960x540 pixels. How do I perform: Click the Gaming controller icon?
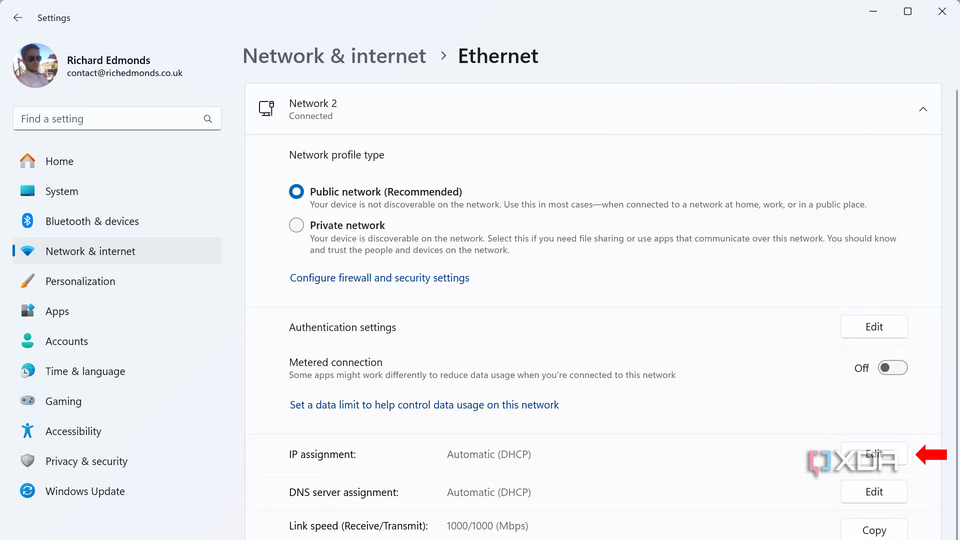tap(28, 401)
